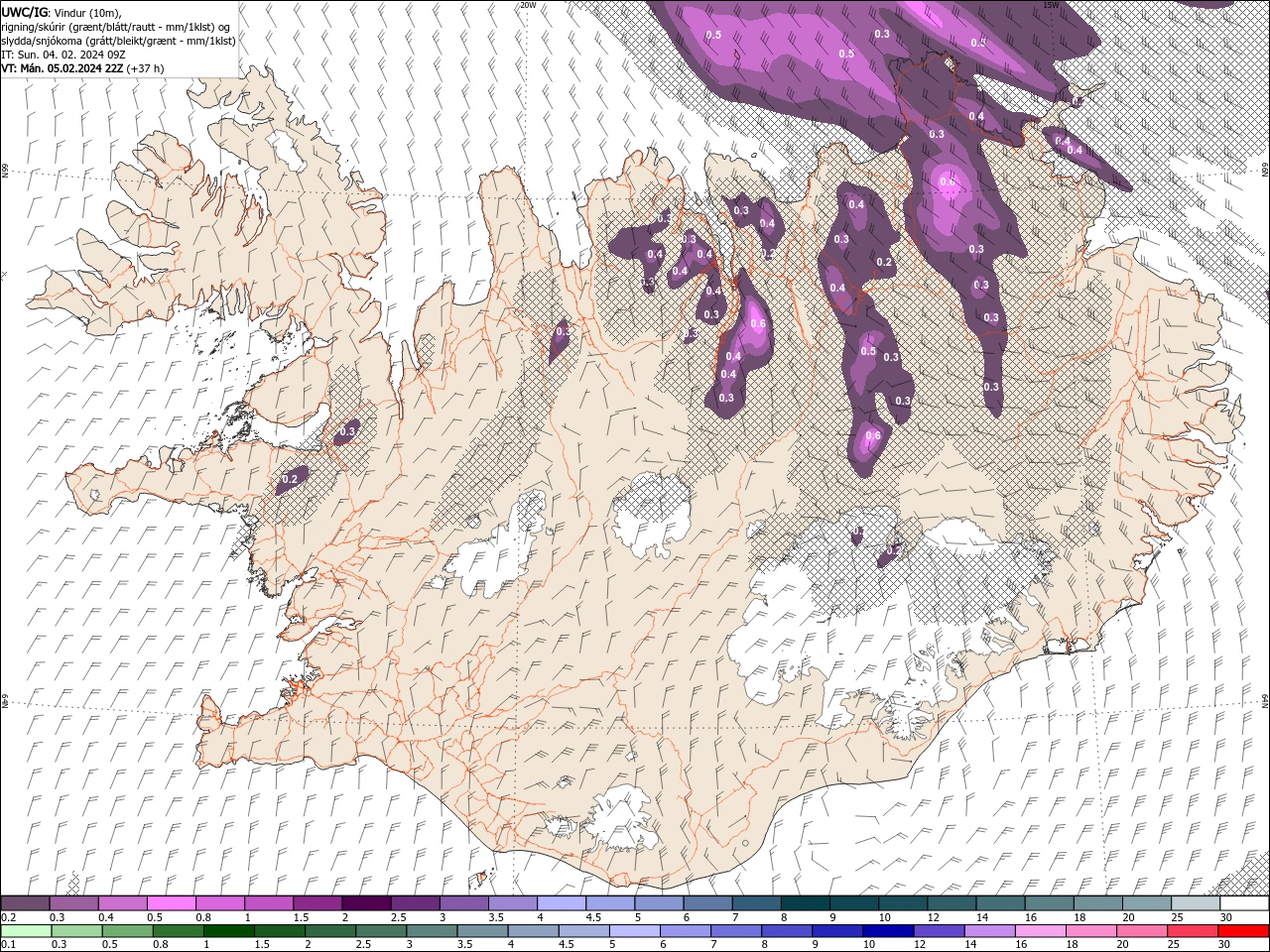The height and width of the screenshot is (952, 1270).
Task: Click the initial time 'IT: Sun. 04. 02. 2024 09Z'
Action: (63, 55)
